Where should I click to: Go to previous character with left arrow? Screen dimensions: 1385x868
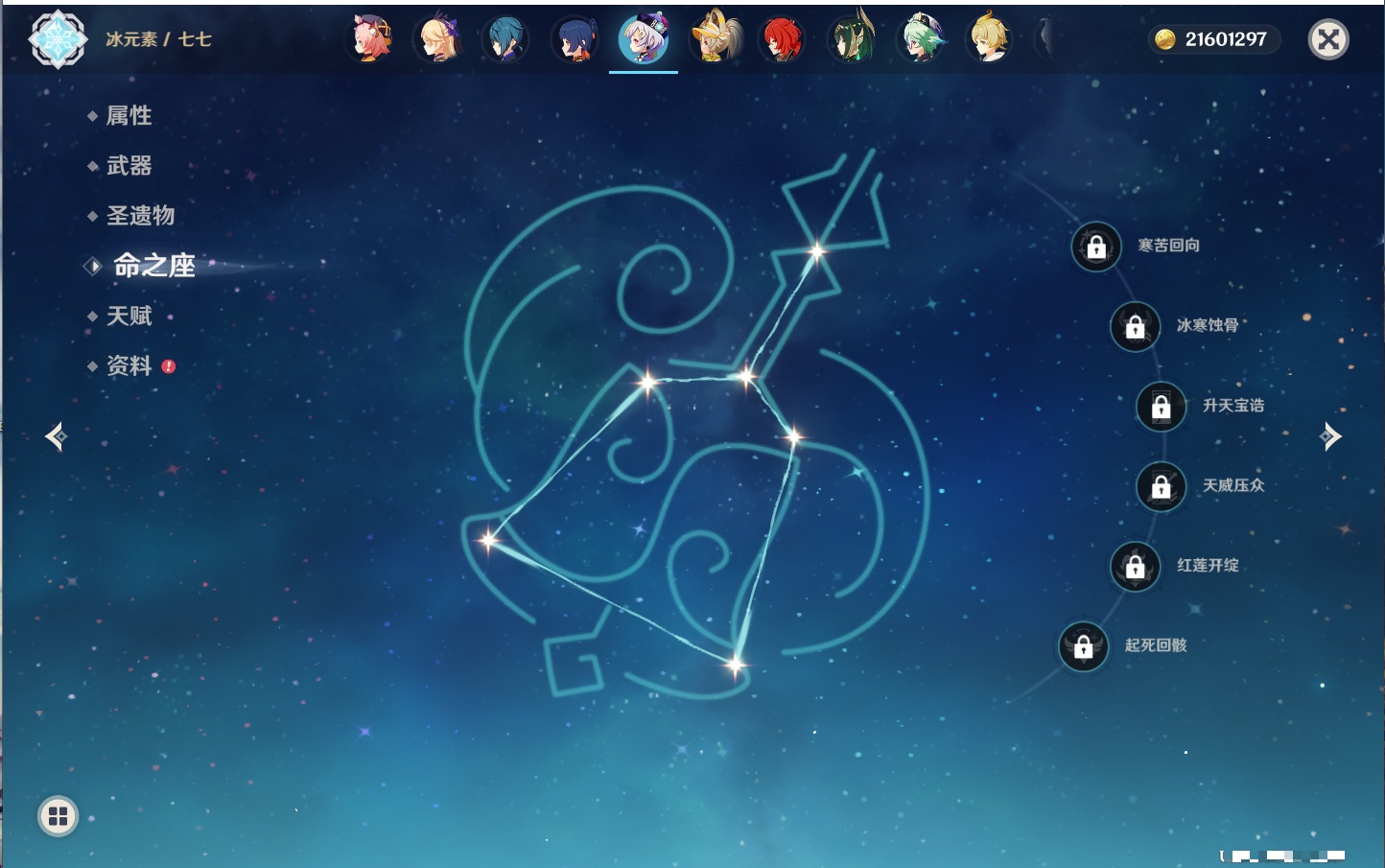(56, 437)
